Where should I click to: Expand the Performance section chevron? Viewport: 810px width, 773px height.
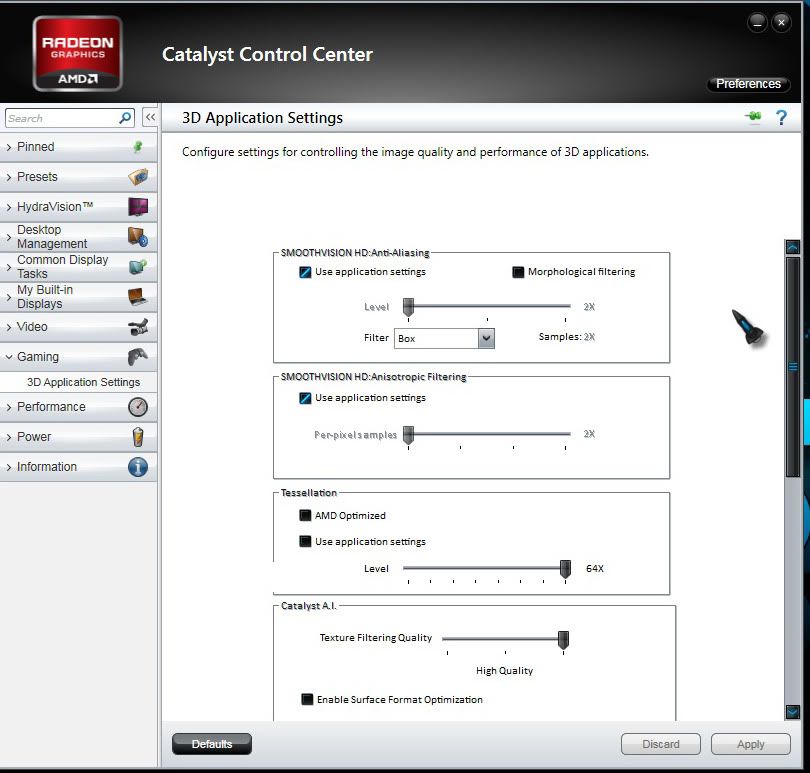coord(9,407)
